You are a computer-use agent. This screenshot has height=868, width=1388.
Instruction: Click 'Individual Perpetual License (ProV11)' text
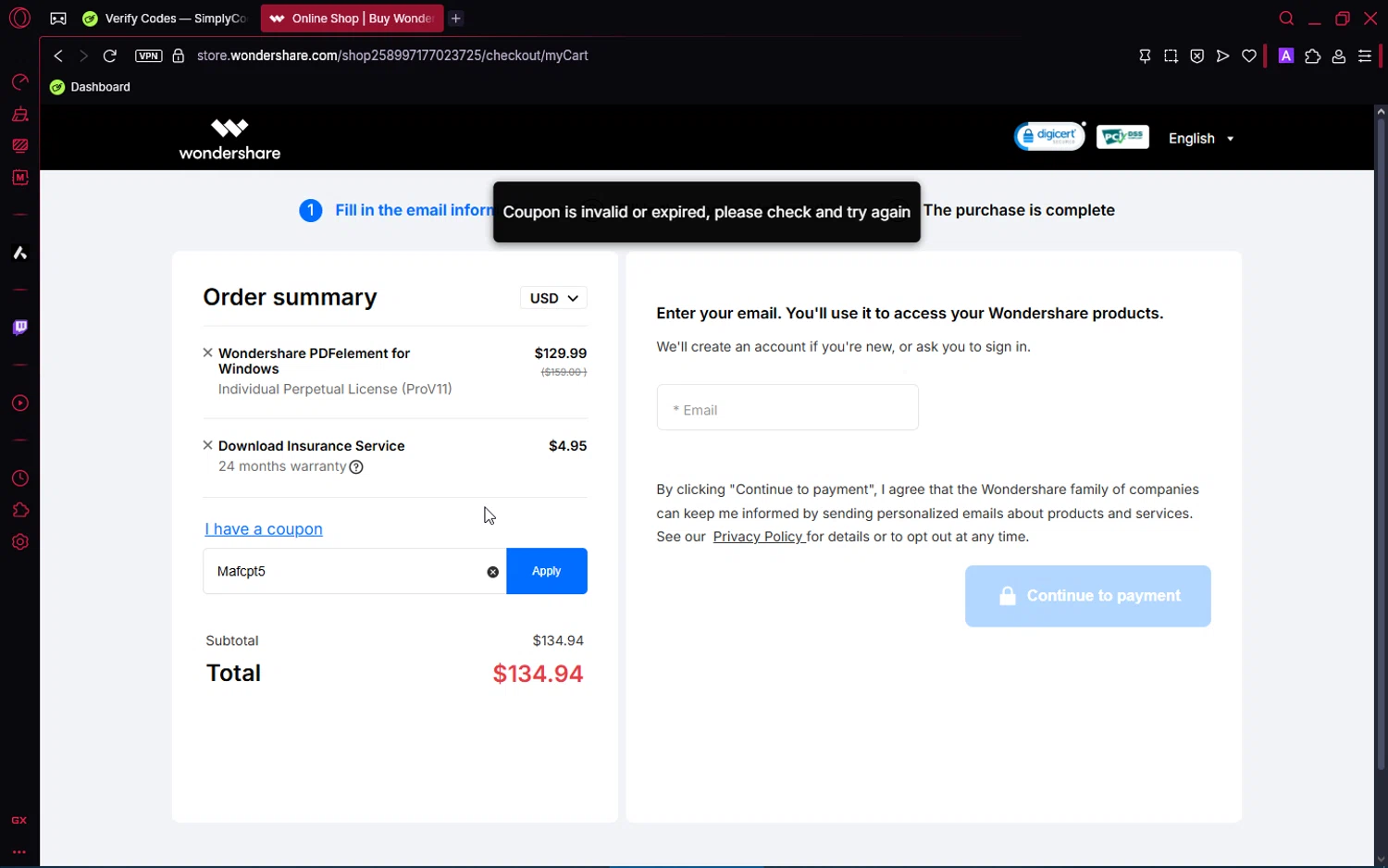[x=335, y=390]
